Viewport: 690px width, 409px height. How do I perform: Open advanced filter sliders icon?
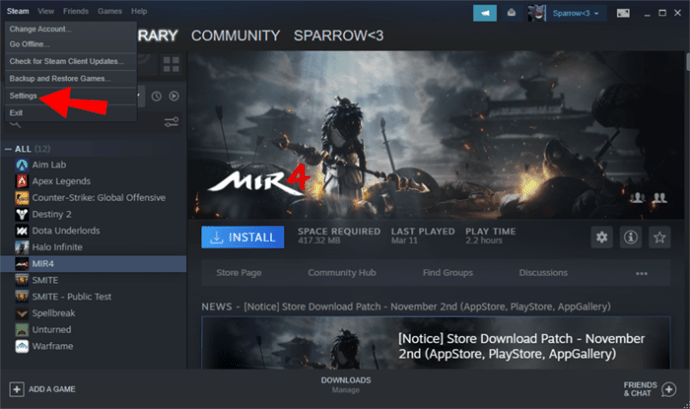click(x=171, y=122)
